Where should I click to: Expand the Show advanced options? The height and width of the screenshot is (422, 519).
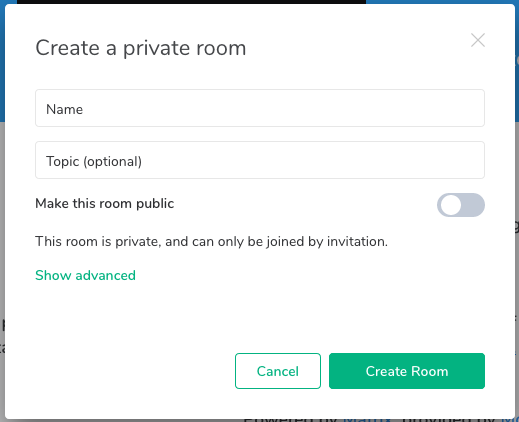(85, 275)
